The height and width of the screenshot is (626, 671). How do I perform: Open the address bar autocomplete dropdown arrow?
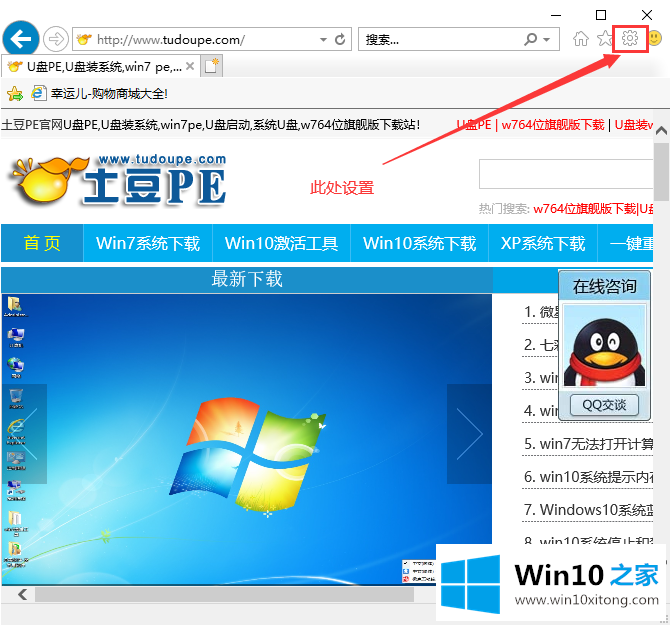pyautogui.click(x=324, y=39)
